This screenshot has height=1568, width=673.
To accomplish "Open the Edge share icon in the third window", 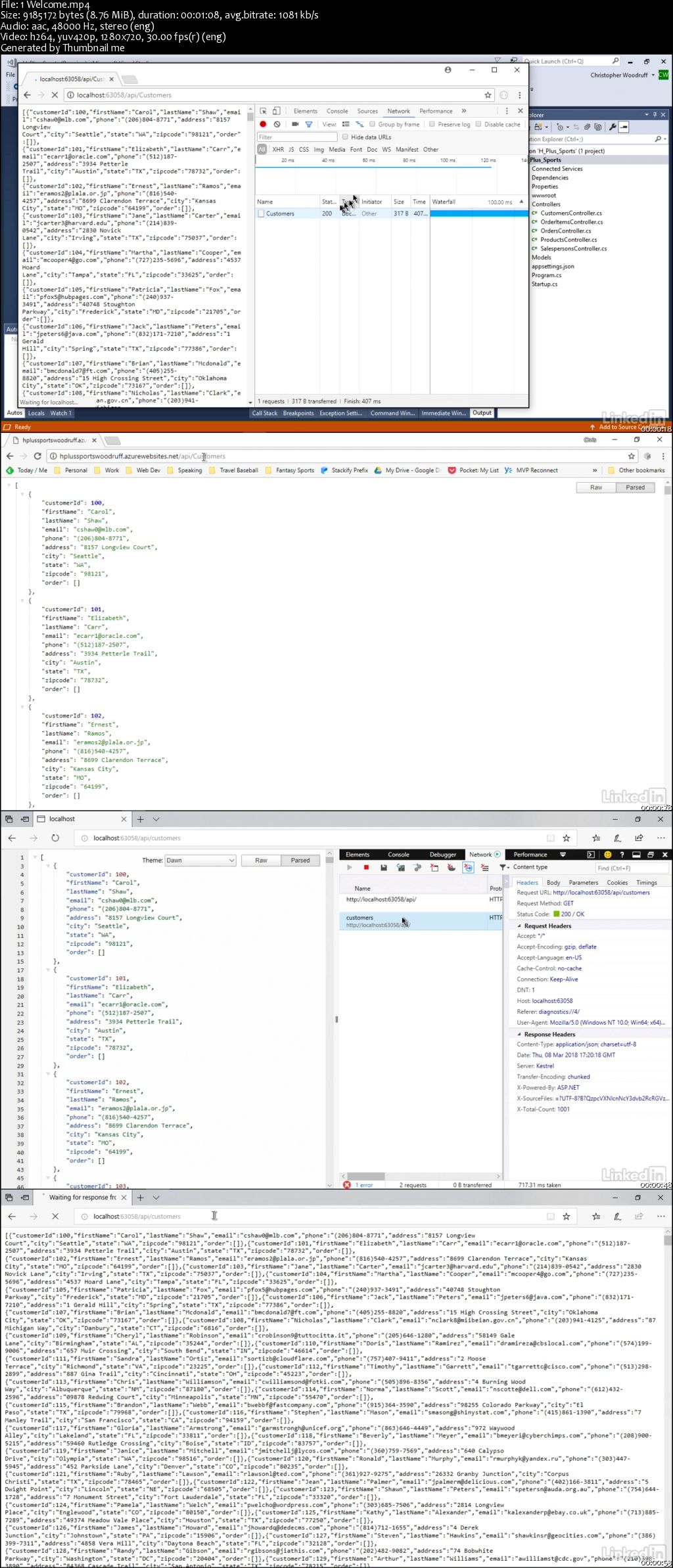I will 639,838.
